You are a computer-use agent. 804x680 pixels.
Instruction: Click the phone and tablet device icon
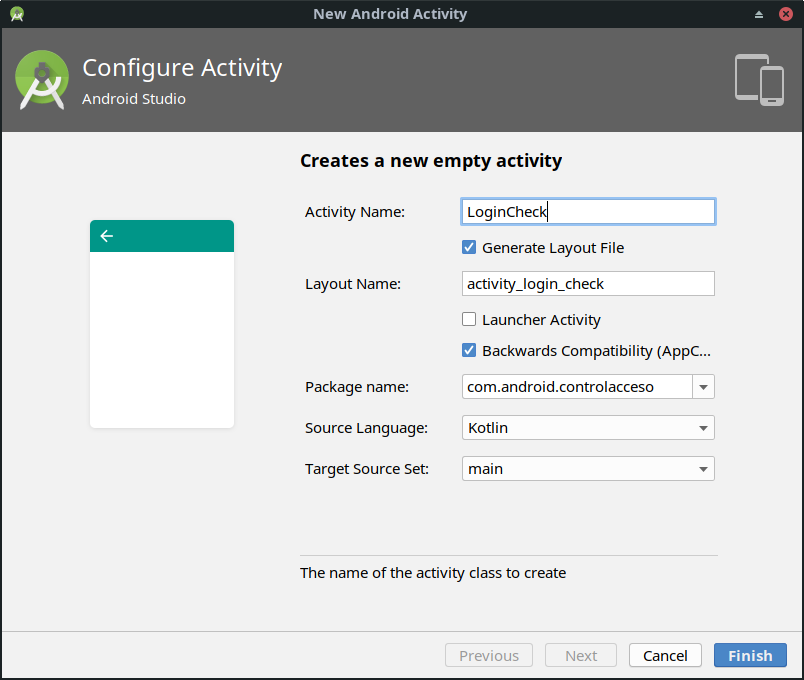click(759, 79)
